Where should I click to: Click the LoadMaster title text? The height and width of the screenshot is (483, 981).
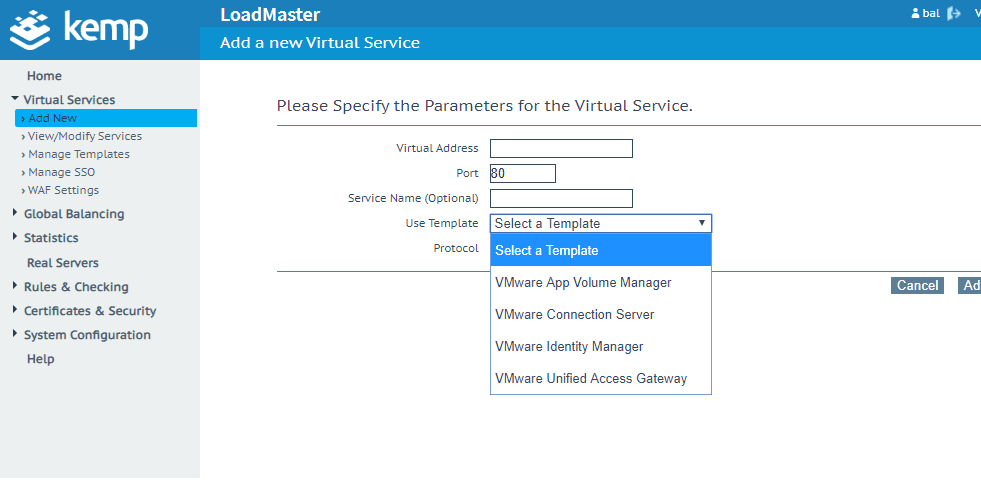click(270, 14)
